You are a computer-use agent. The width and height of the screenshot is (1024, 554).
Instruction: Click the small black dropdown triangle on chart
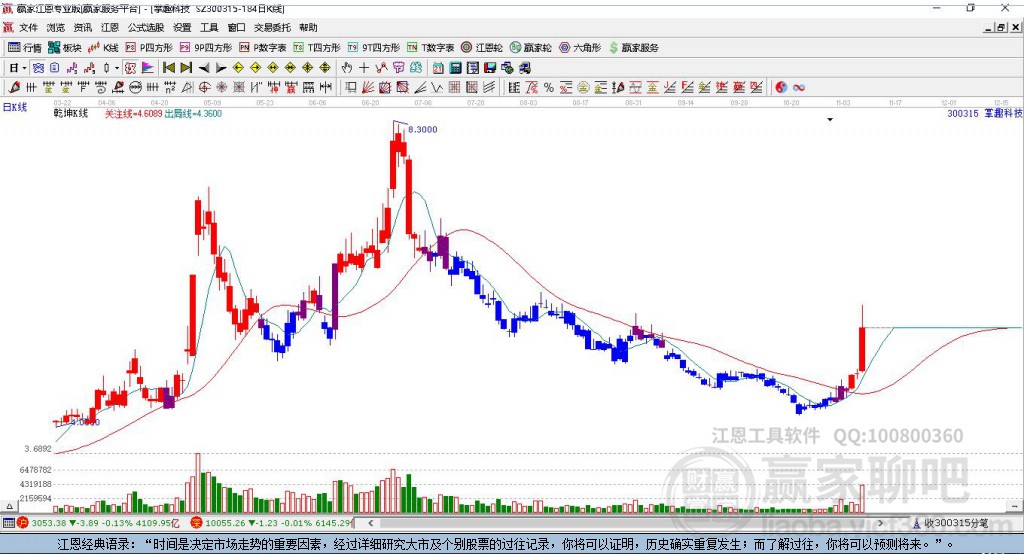(830, 120)
